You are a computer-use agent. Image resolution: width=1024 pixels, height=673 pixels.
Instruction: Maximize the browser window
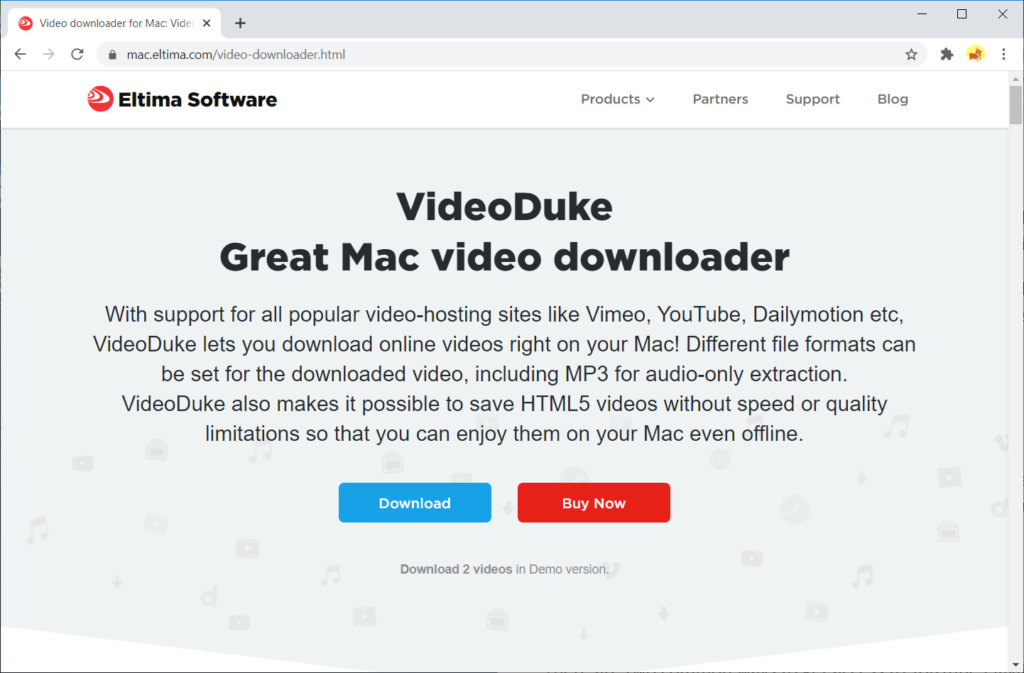(x=962, y=14)
